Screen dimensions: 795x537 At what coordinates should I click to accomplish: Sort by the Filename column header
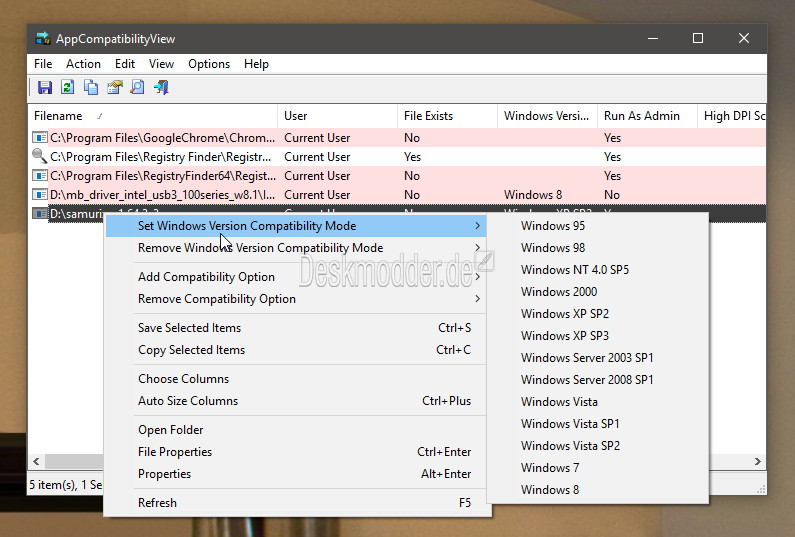(153, 116)
